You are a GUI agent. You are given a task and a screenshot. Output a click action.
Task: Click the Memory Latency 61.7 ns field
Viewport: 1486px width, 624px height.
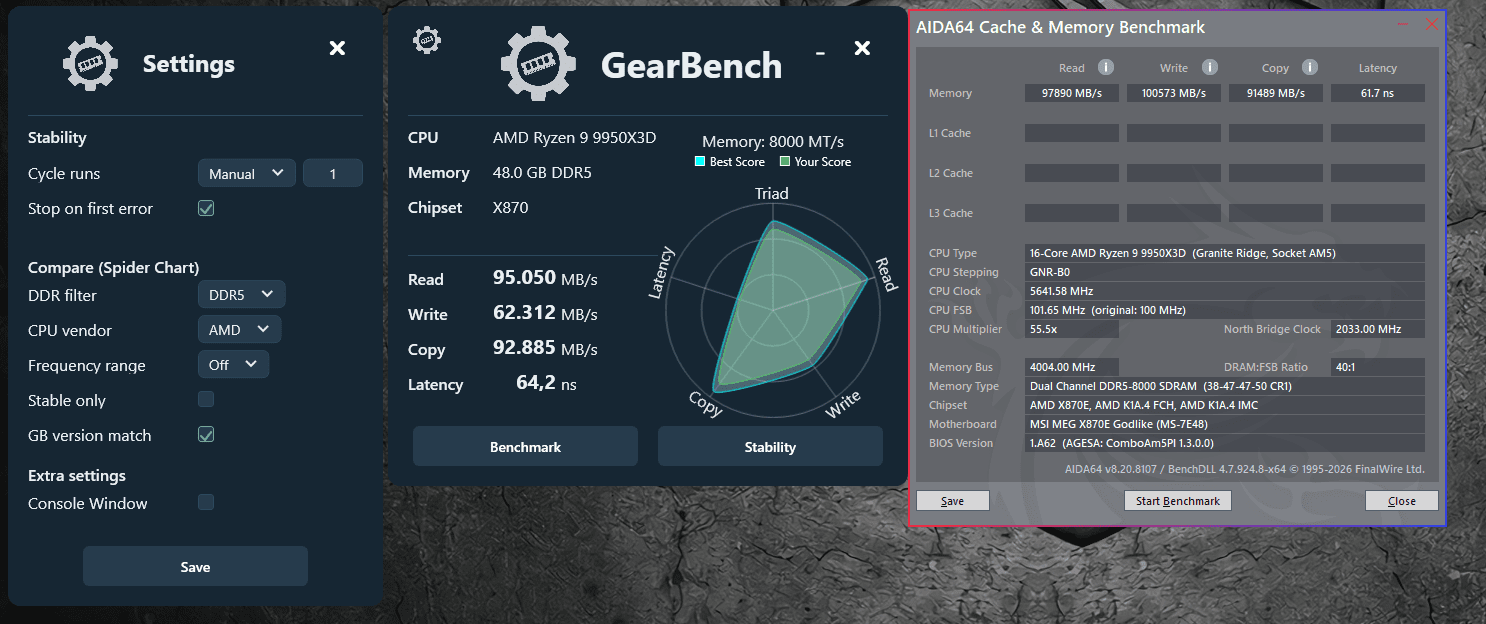[1378, 93]
